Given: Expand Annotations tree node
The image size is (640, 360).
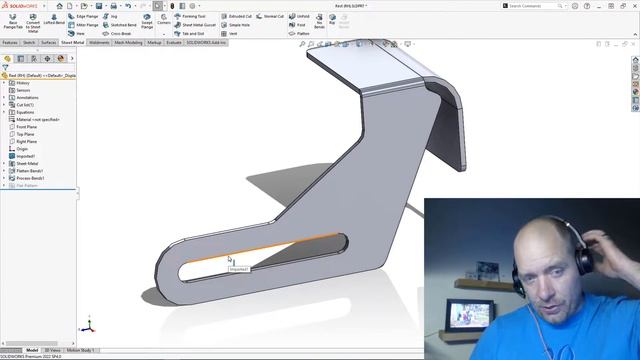Looking at the screenshot, I should coord(4,98).
